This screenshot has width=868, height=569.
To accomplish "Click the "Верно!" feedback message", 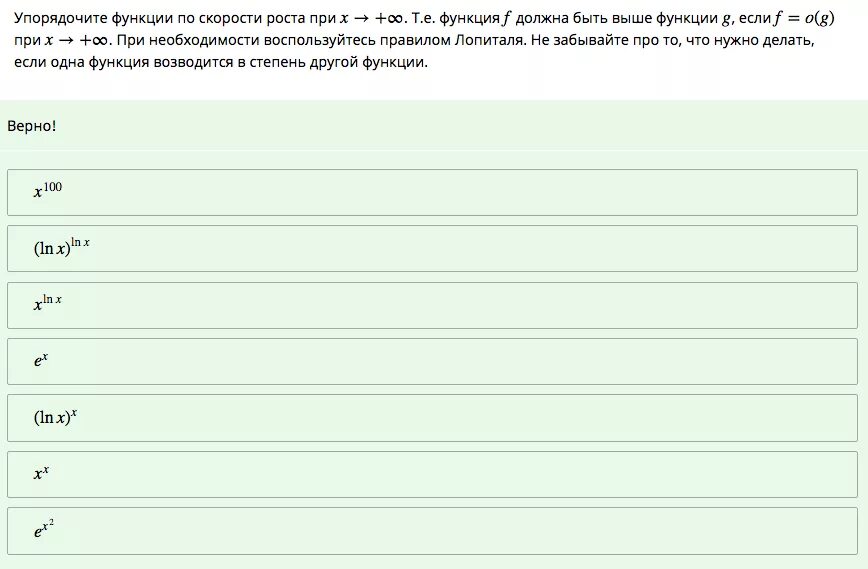I will 32,126.
